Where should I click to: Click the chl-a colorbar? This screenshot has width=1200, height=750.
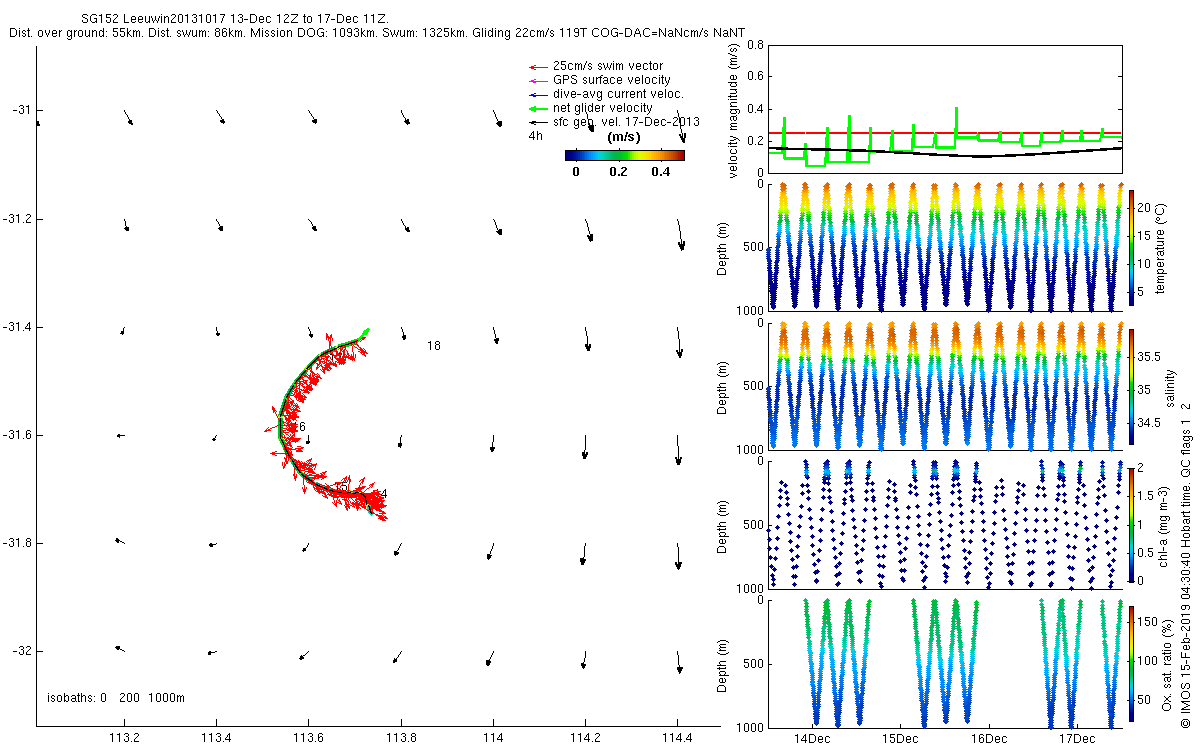(1132, 524)
